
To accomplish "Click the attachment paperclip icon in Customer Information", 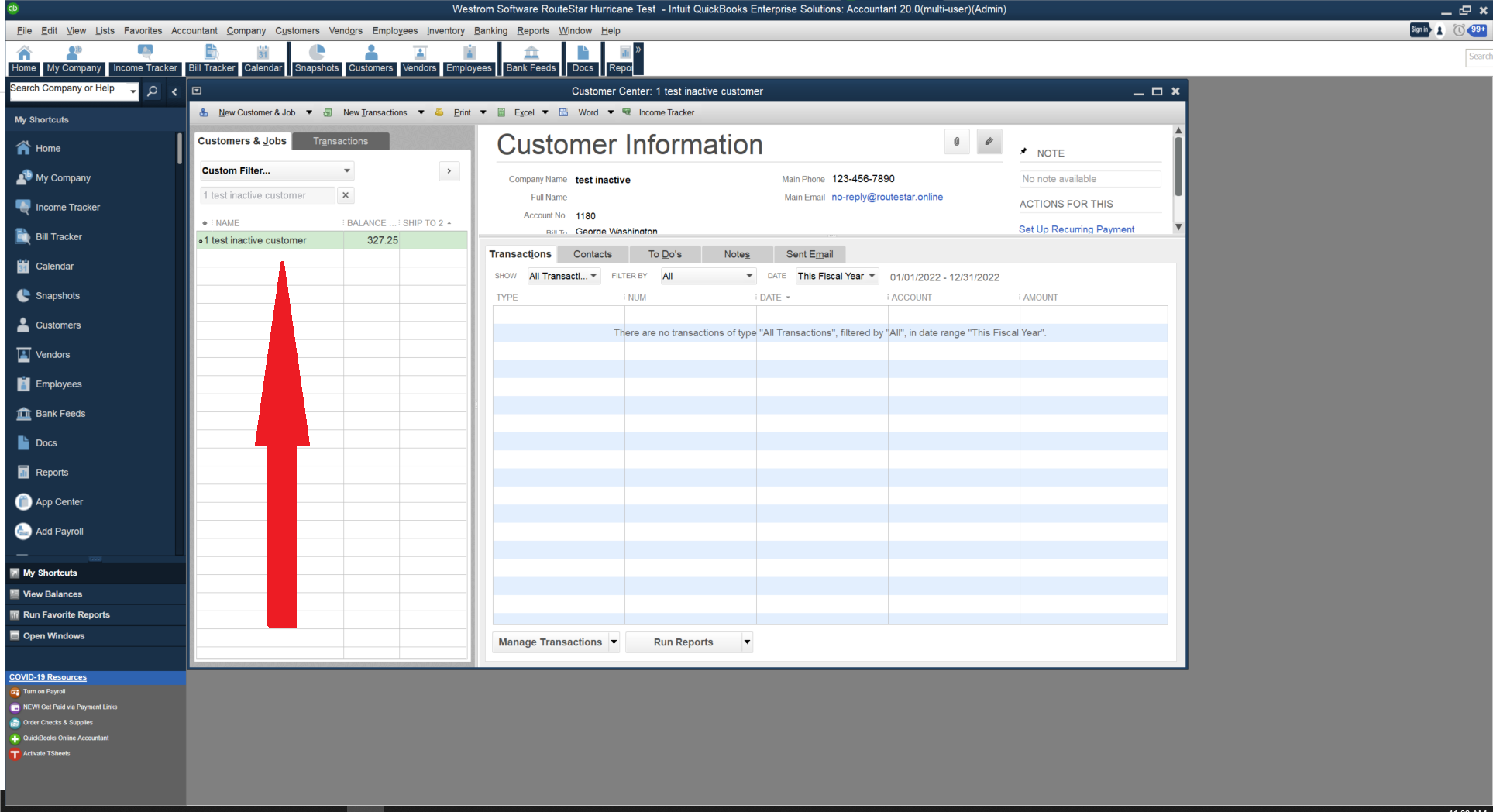I will click(x=957, y=142).
